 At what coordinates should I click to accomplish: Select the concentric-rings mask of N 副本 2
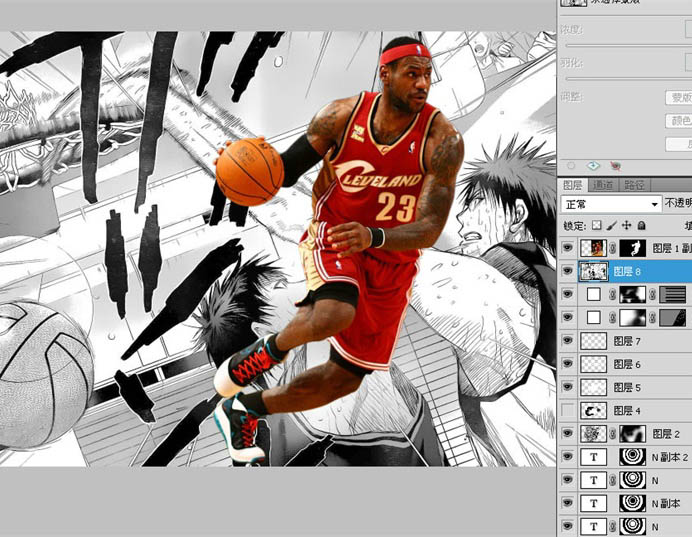tap(632, 457)
